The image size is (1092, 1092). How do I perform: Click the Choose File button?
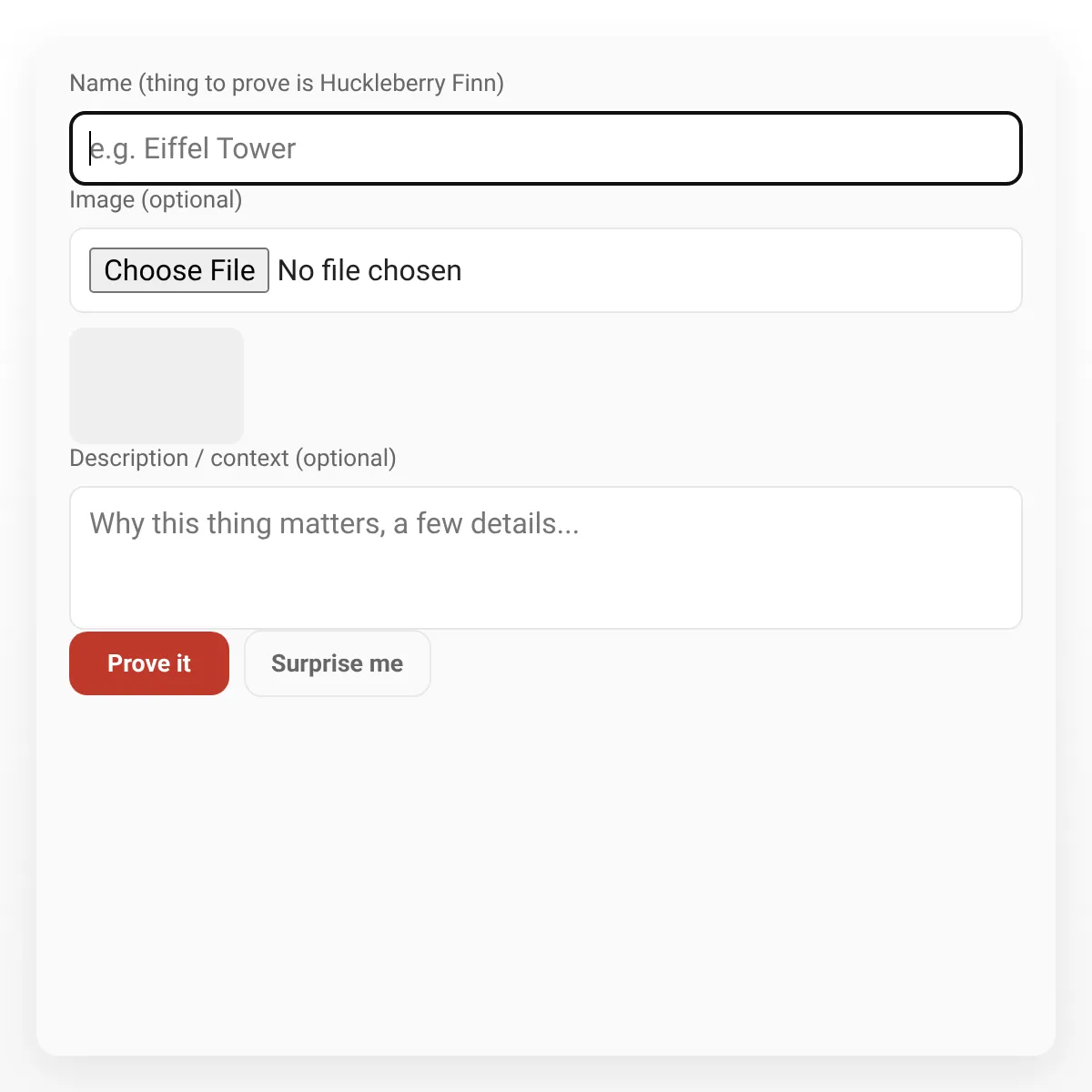click(x=179, y=270)
